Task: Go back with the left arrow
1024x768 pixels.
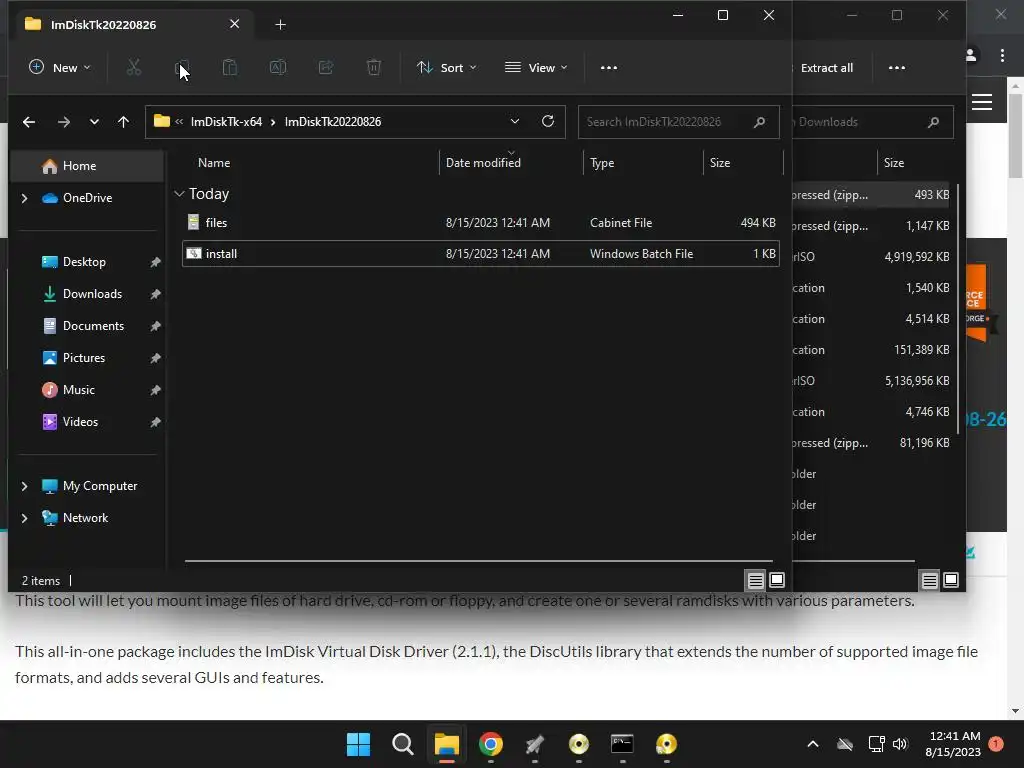Action: 29,122
